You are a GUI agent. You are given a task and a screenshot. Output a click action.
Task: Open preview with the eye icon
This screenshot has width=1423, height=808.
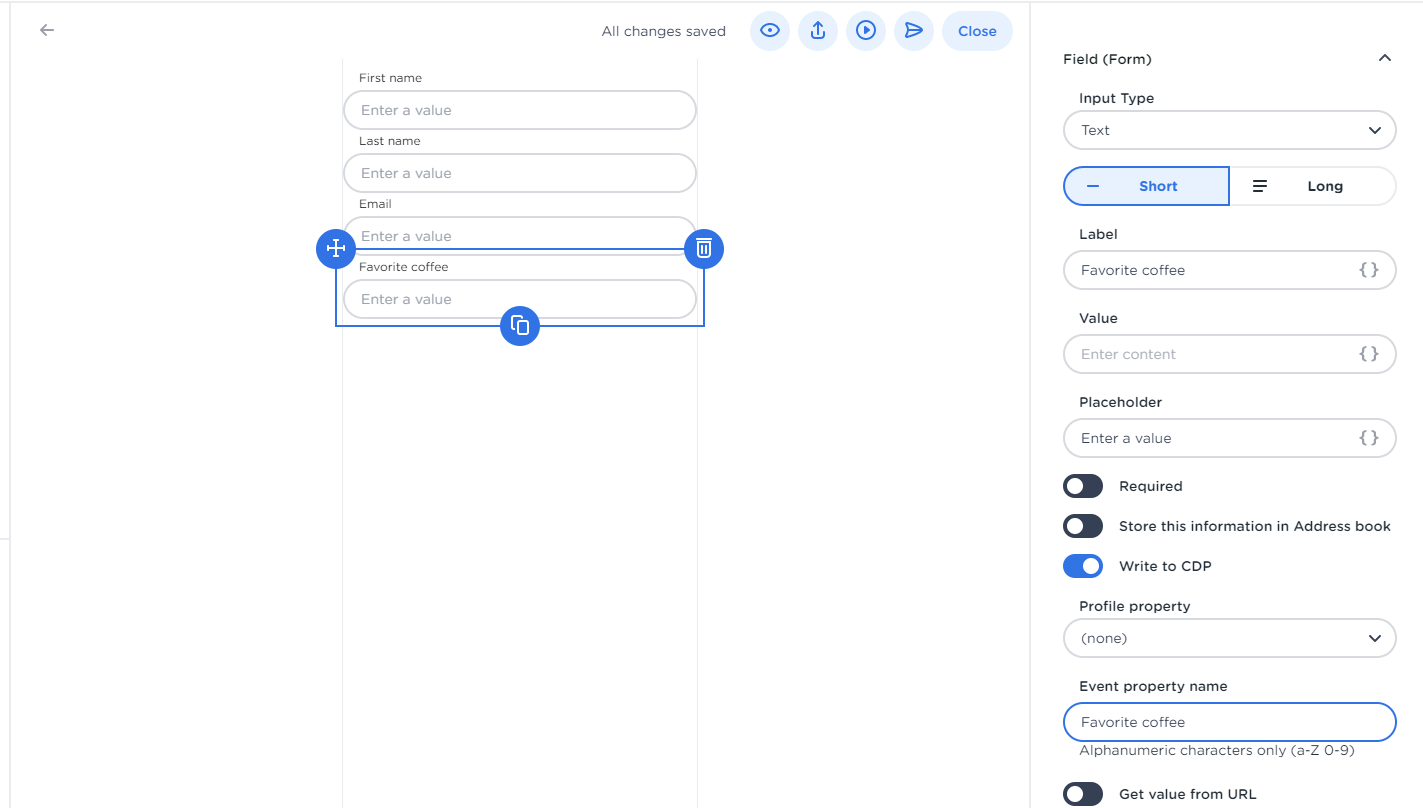click(x=769, y=31)
